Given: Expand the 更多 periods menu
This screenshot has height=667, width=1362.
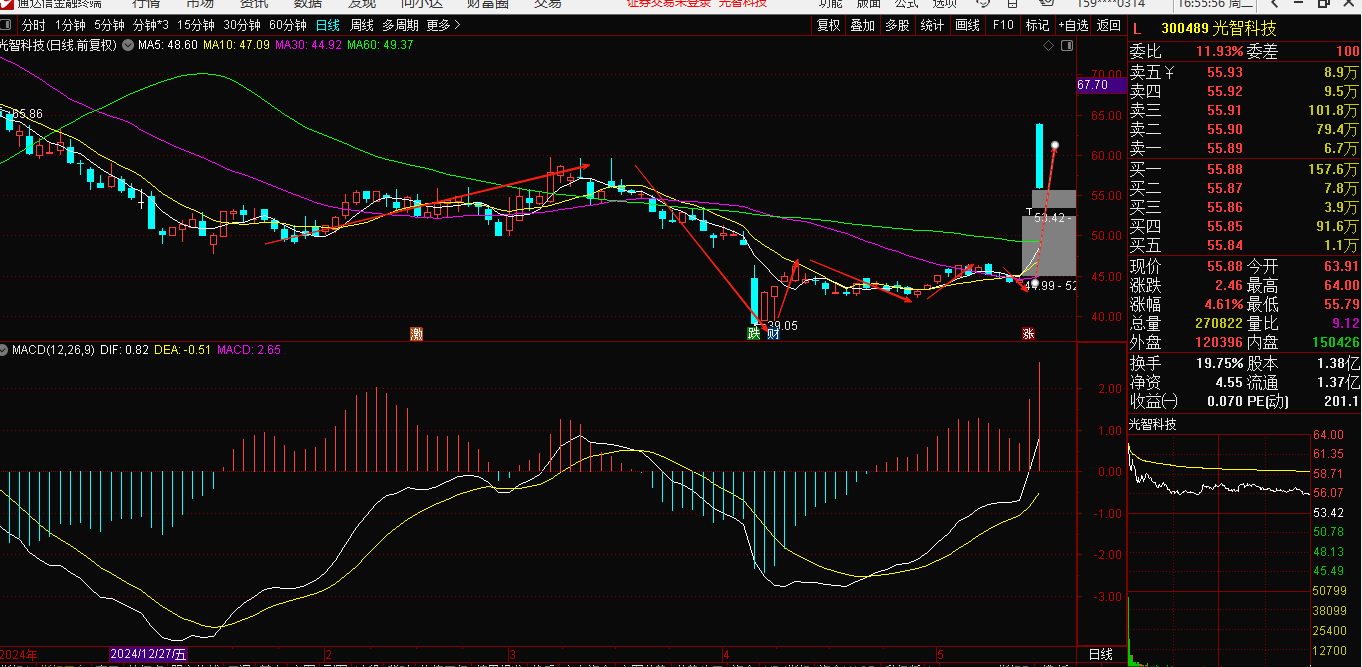Looking at the screenshot, I should coord(443,25).
